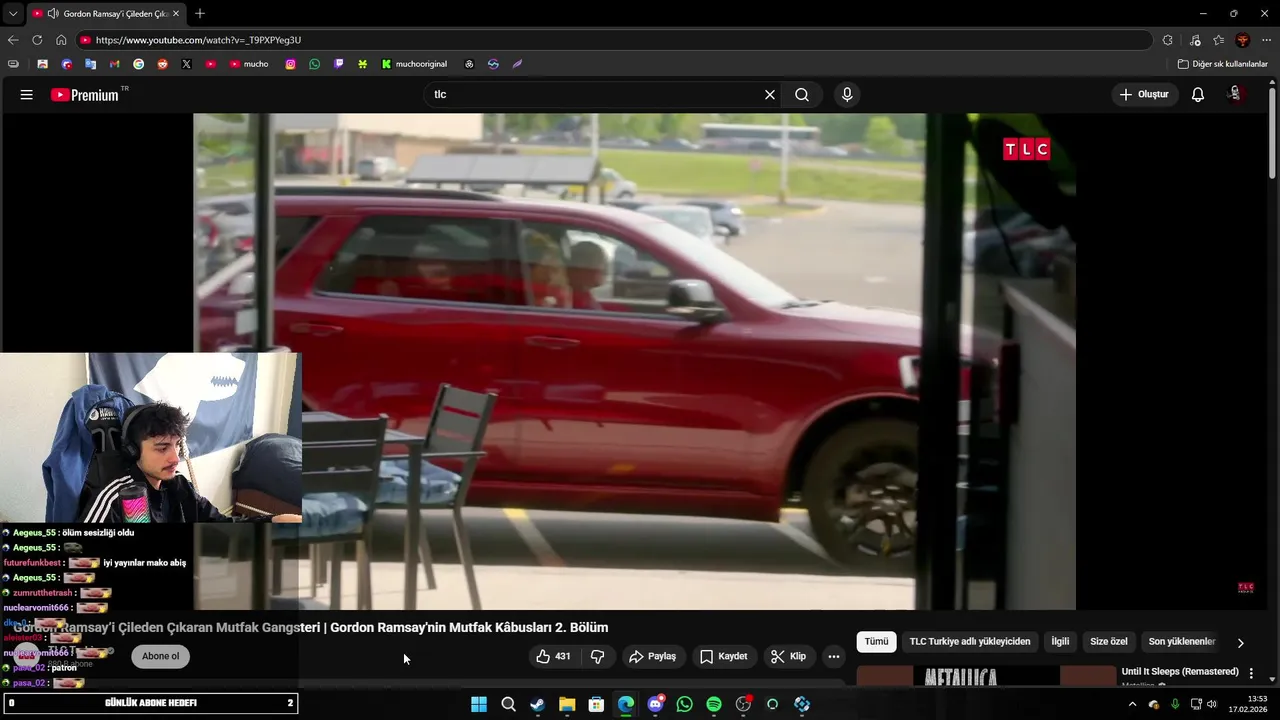Create a clip with Klip

pyautogui.click(x=788, y=657)
